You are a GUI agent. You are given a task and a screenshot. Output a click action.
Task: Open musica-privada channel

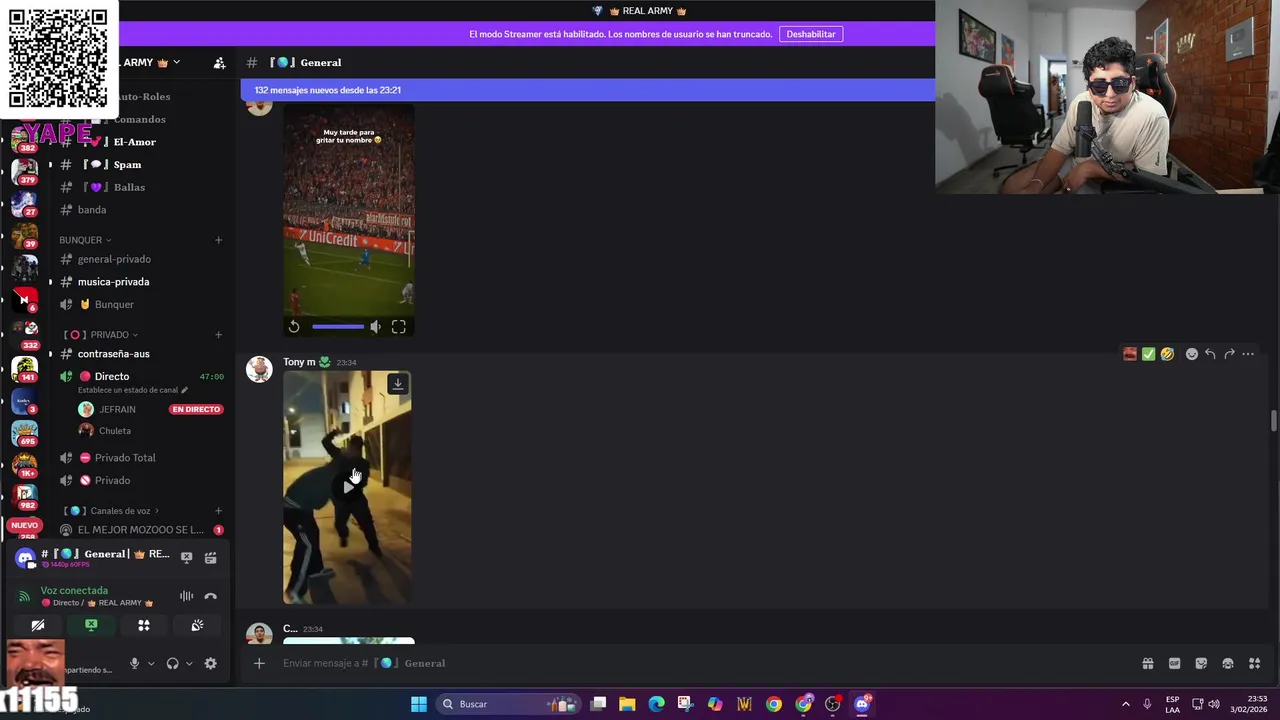(x=113, y=282)
